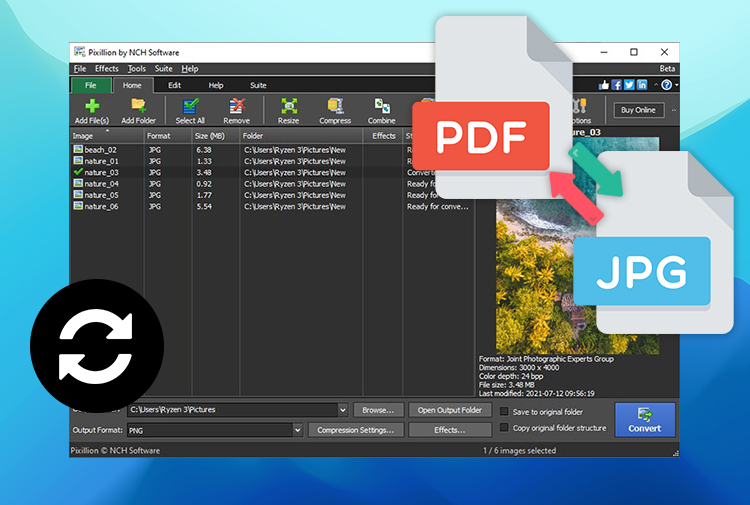Sort the list by the Folder column header
750x505 pixels.
point(301,136)
